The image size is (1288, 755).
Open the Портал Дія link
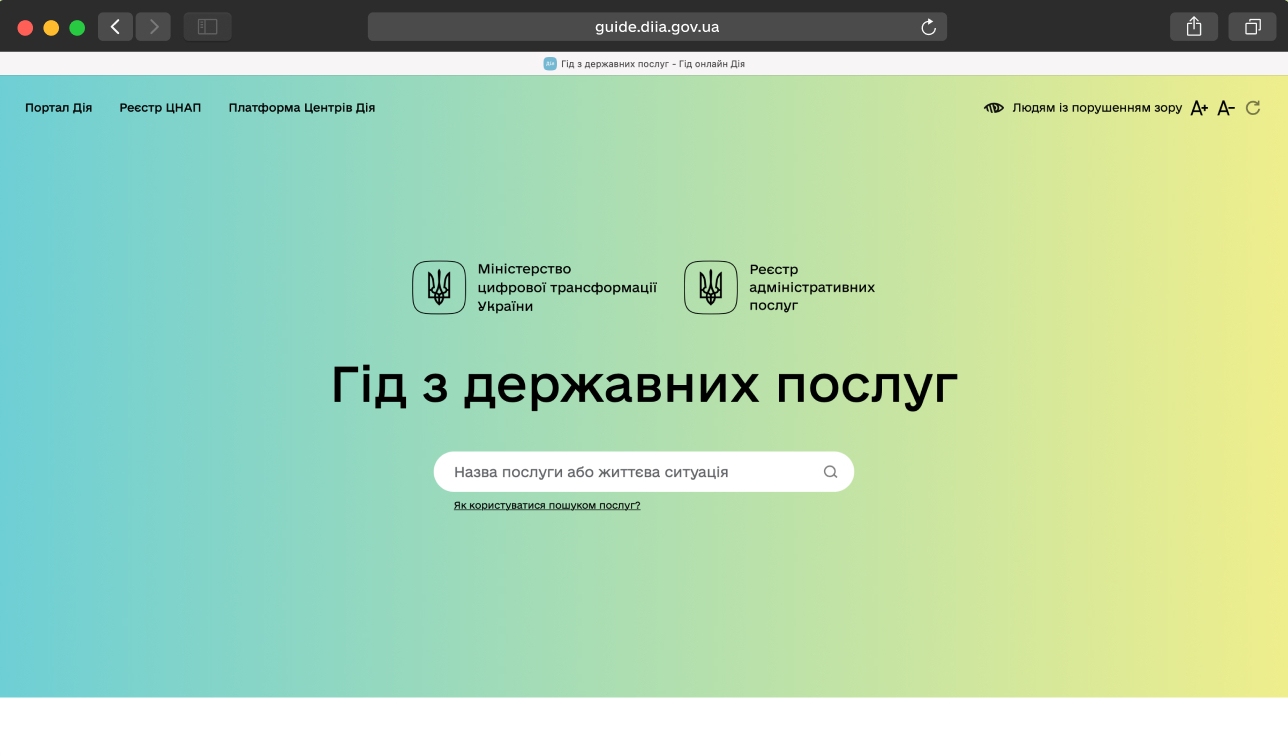[58, 108]
